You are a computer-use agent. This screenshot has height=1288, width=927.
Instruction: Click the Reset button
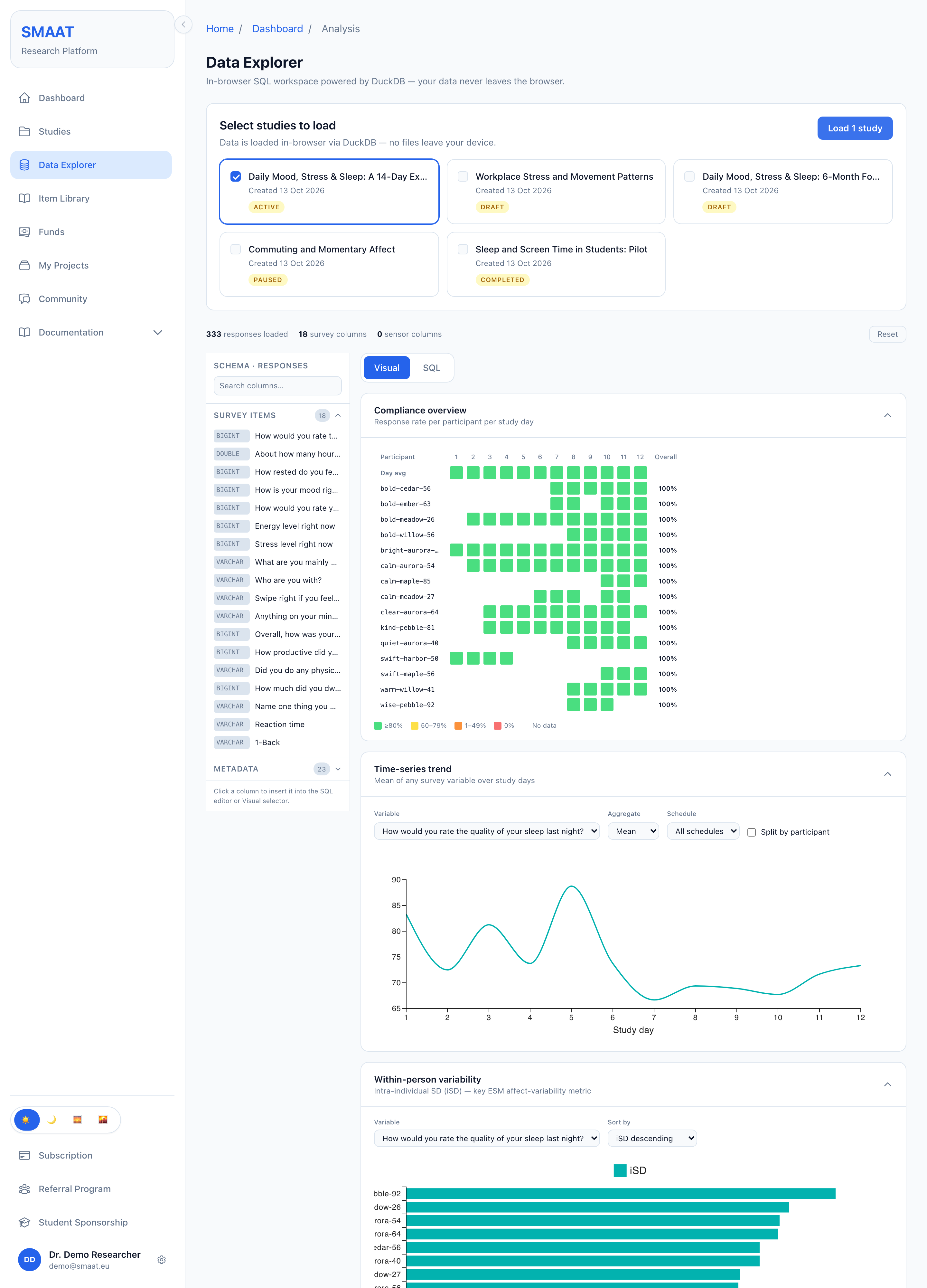(x=887, y=334)
